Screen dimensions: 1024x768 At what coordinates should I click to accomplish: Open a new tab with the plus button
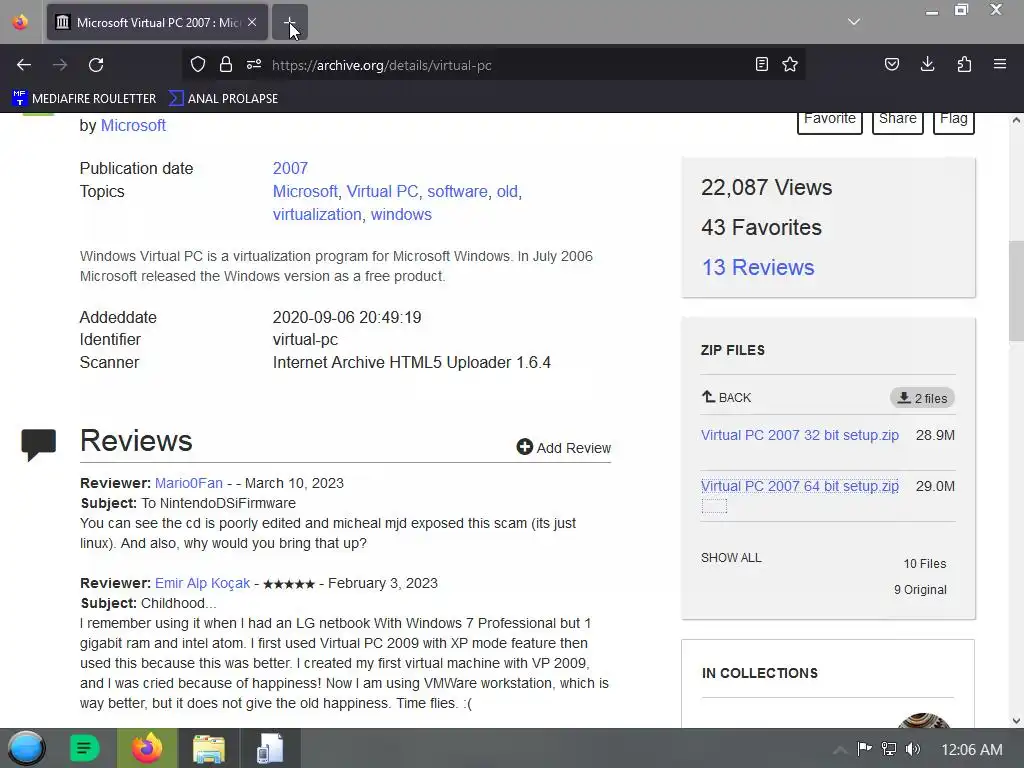[289, 22]
